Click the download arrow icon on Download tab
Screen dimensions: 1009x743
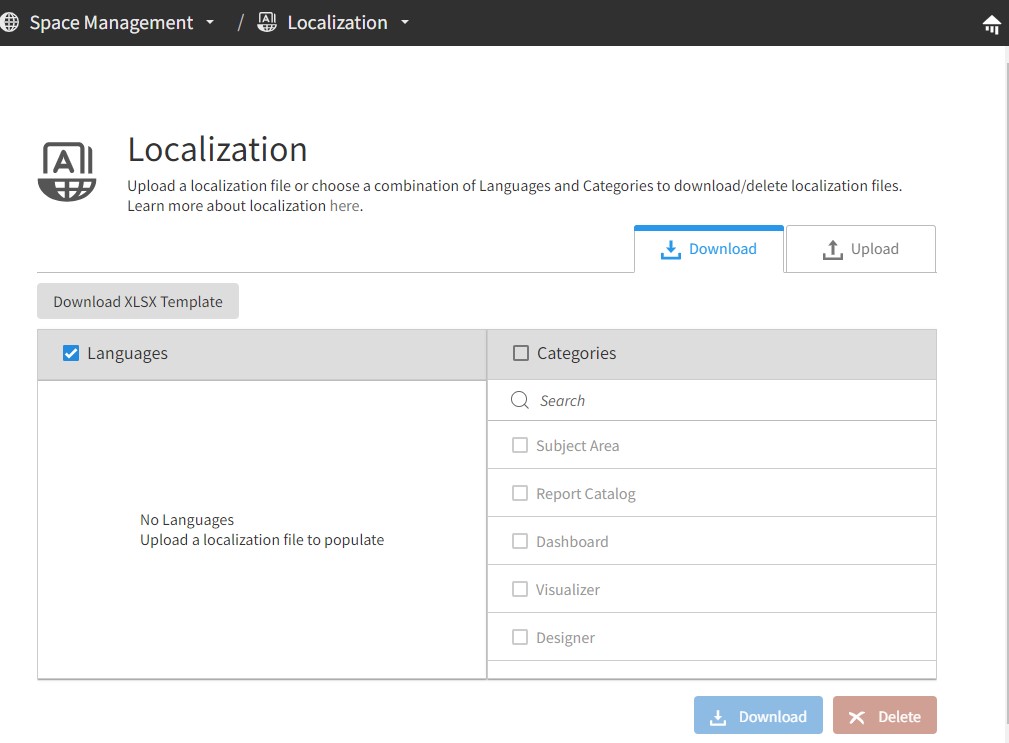670,249
